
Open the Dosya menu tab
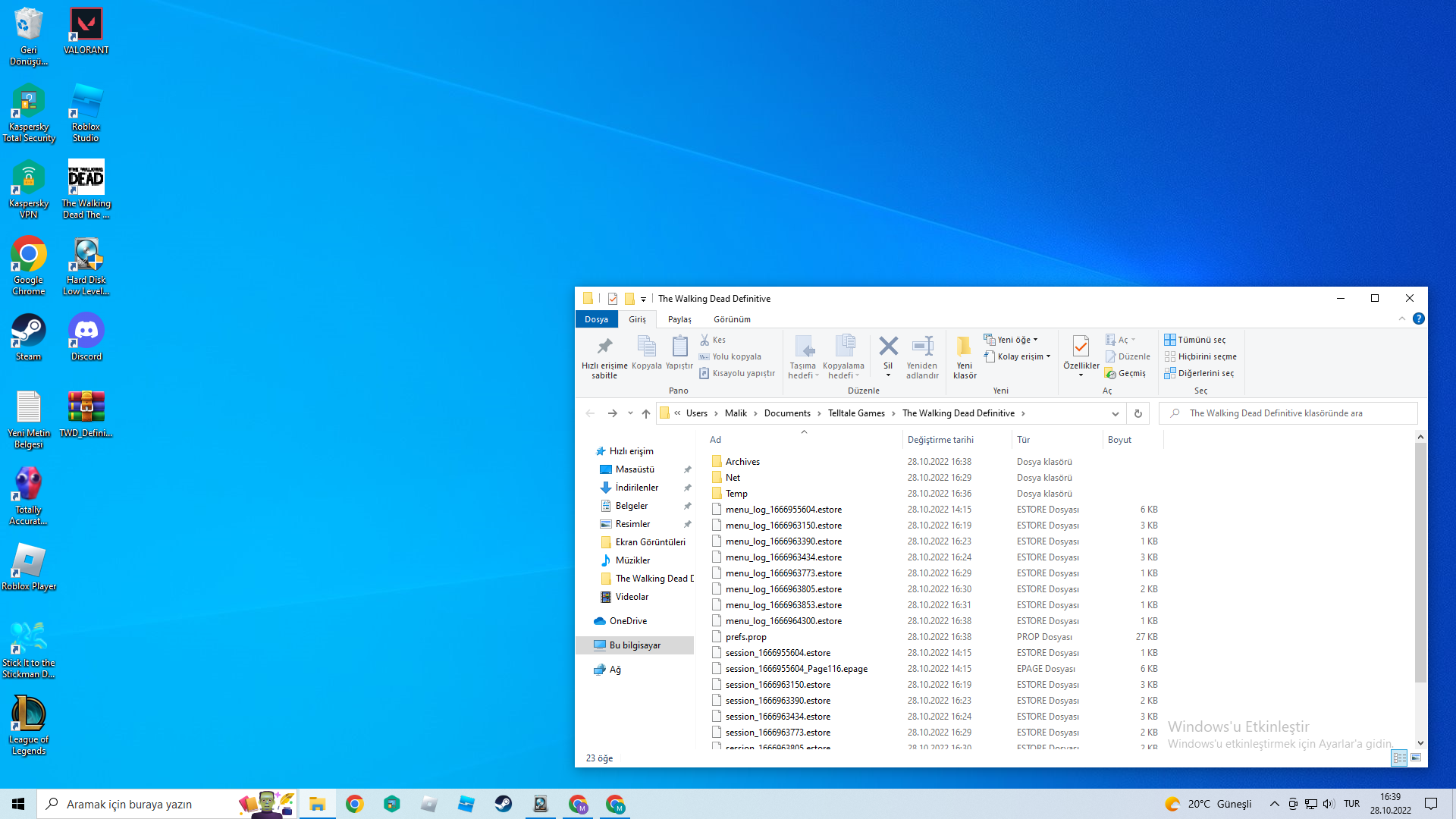pos(596,319)
